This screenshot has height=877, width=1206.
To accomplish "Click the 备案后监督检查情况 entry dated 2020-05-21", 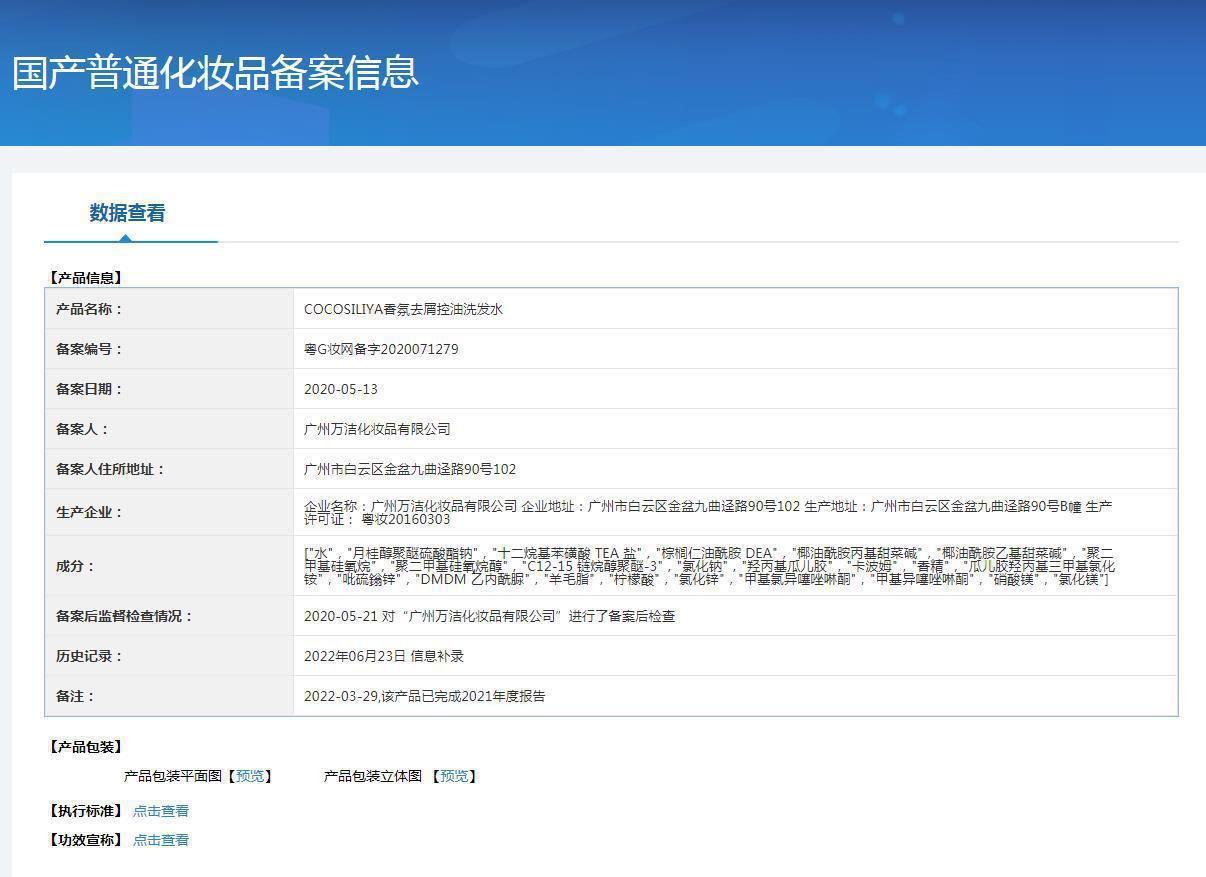I will (x=489, y=616).
